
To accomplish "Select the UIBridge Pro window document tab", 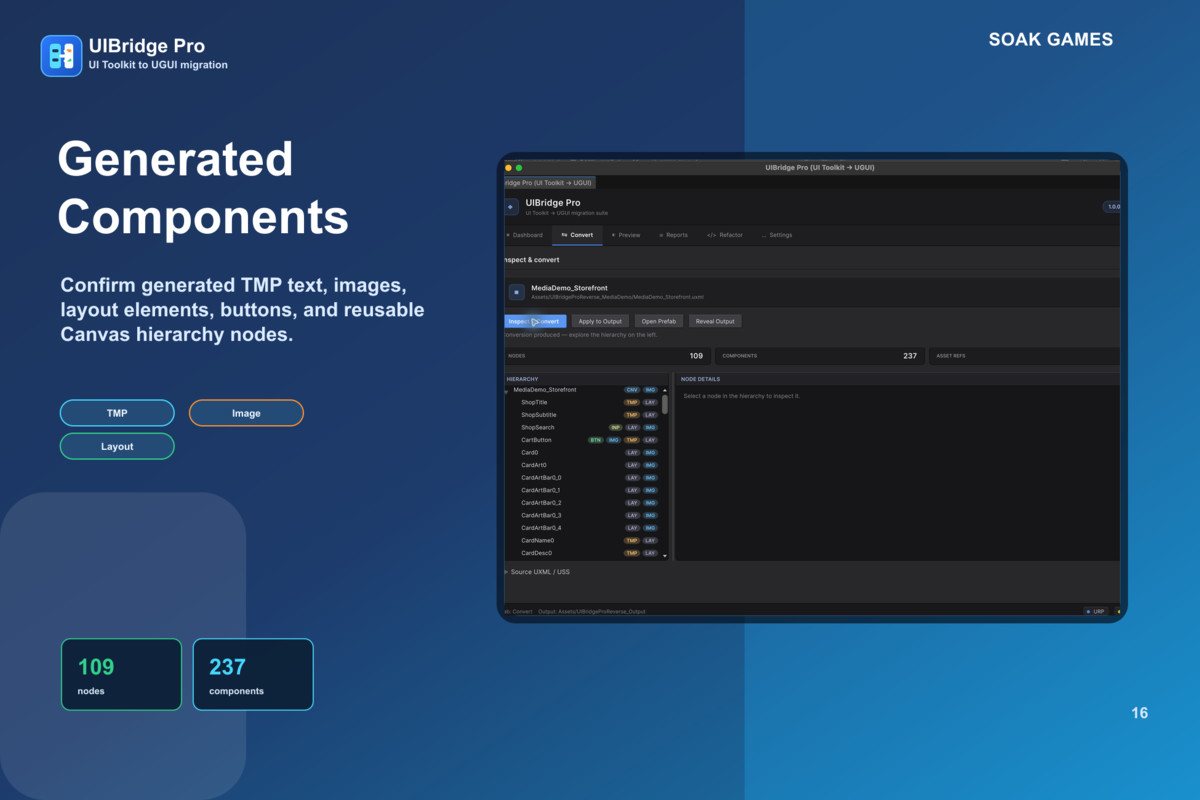I will (x=548, y=183).
